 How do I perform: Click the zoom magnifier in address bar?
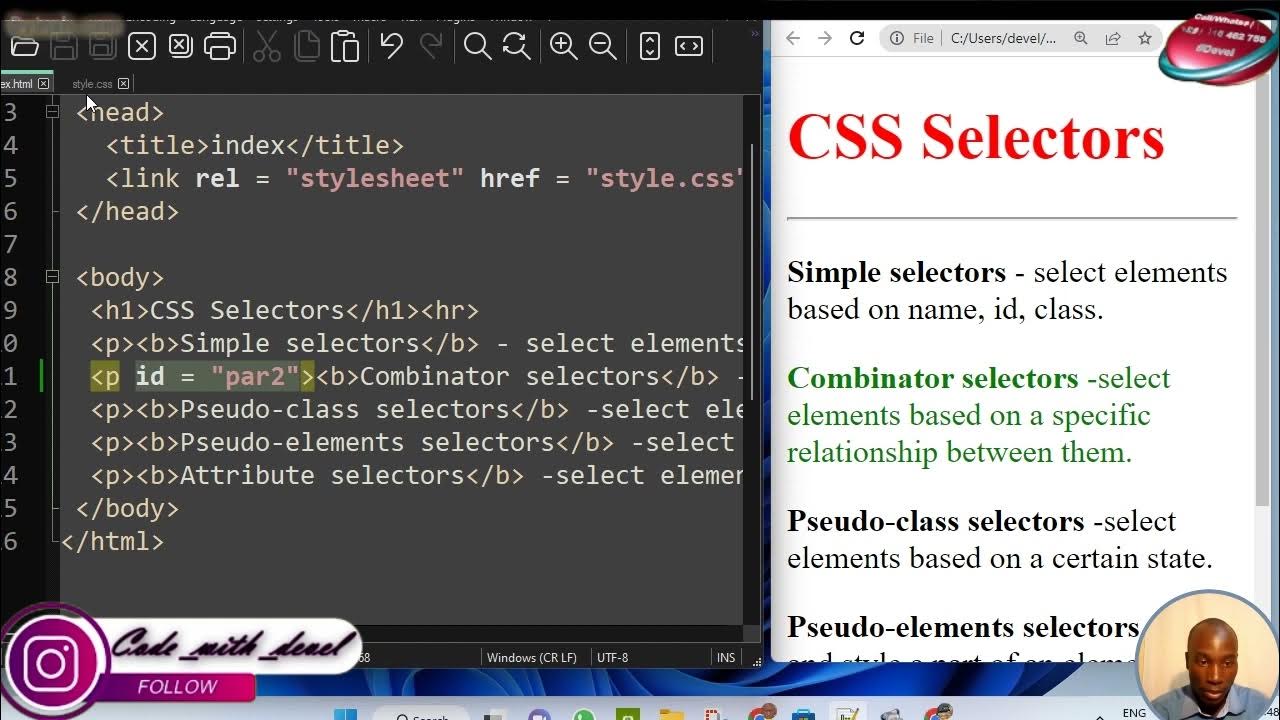[x=1081, y=38]
